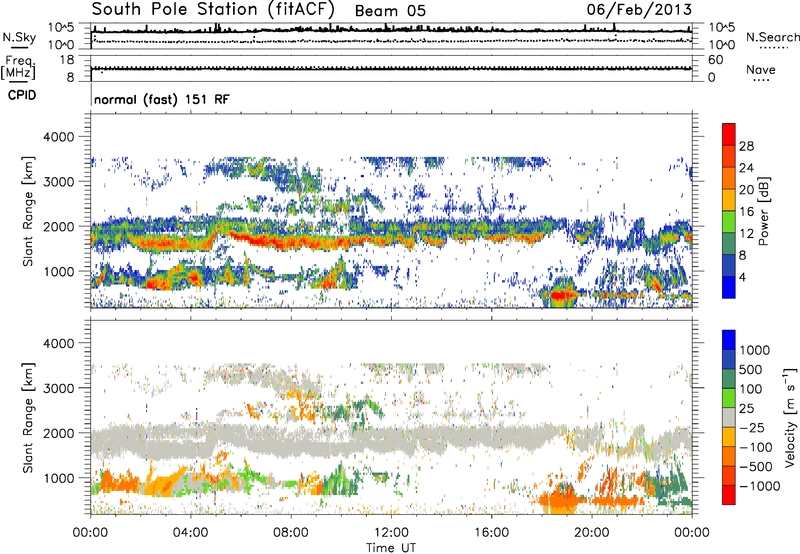Click the "24" tick on the Power colorbar
The width and height of the screenshot is (800, 554).
coord(746,168)
